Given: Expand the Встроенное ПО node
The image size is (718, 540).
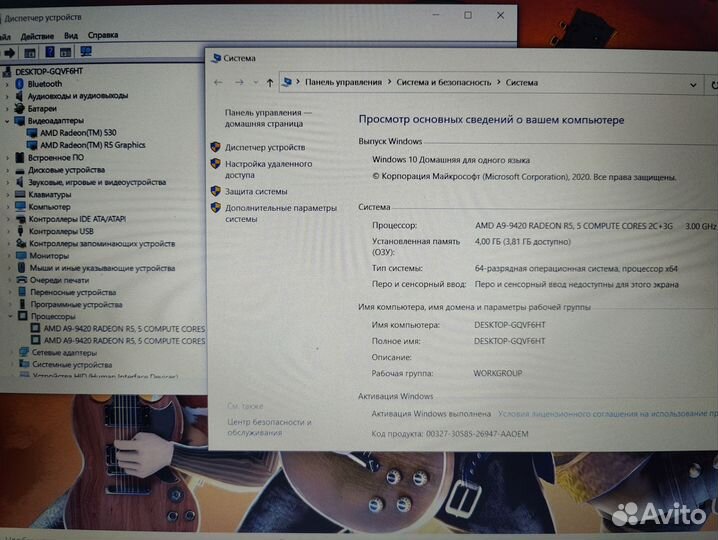Looking at the screenshot, I should [x=7, y=158].
